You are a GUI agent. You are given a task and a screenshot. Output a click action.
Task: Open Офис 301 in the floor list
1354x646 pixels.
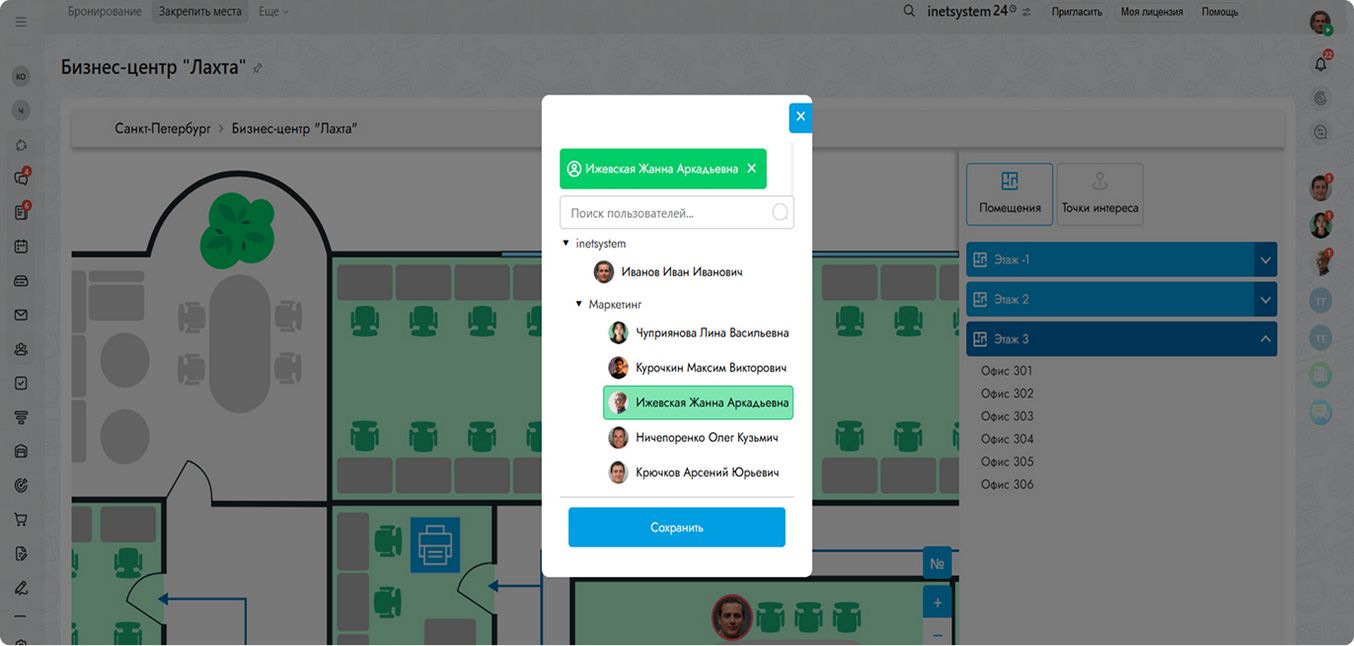(1007, 371)
